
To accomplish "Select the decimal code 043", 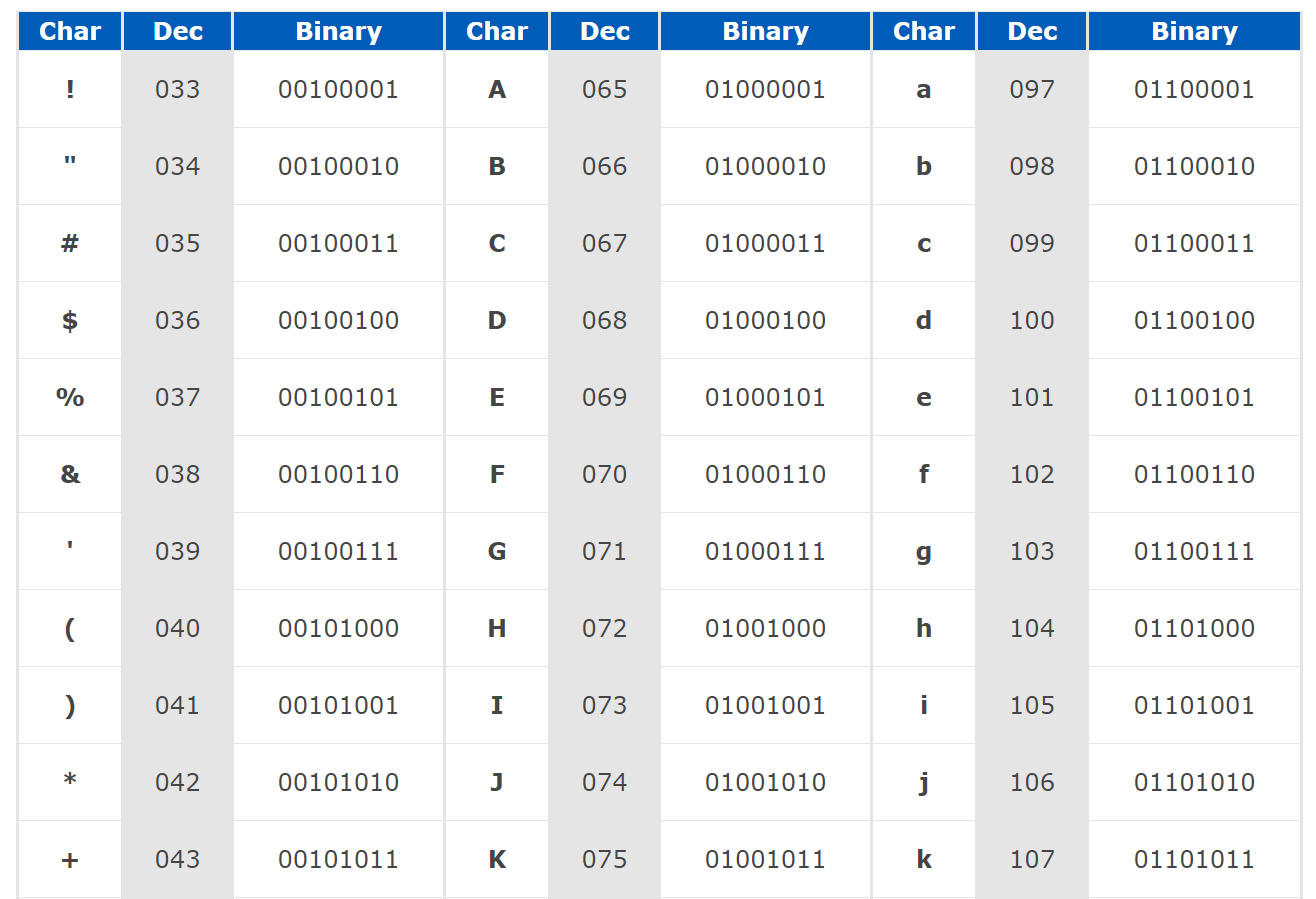I will tap(177, 860).
